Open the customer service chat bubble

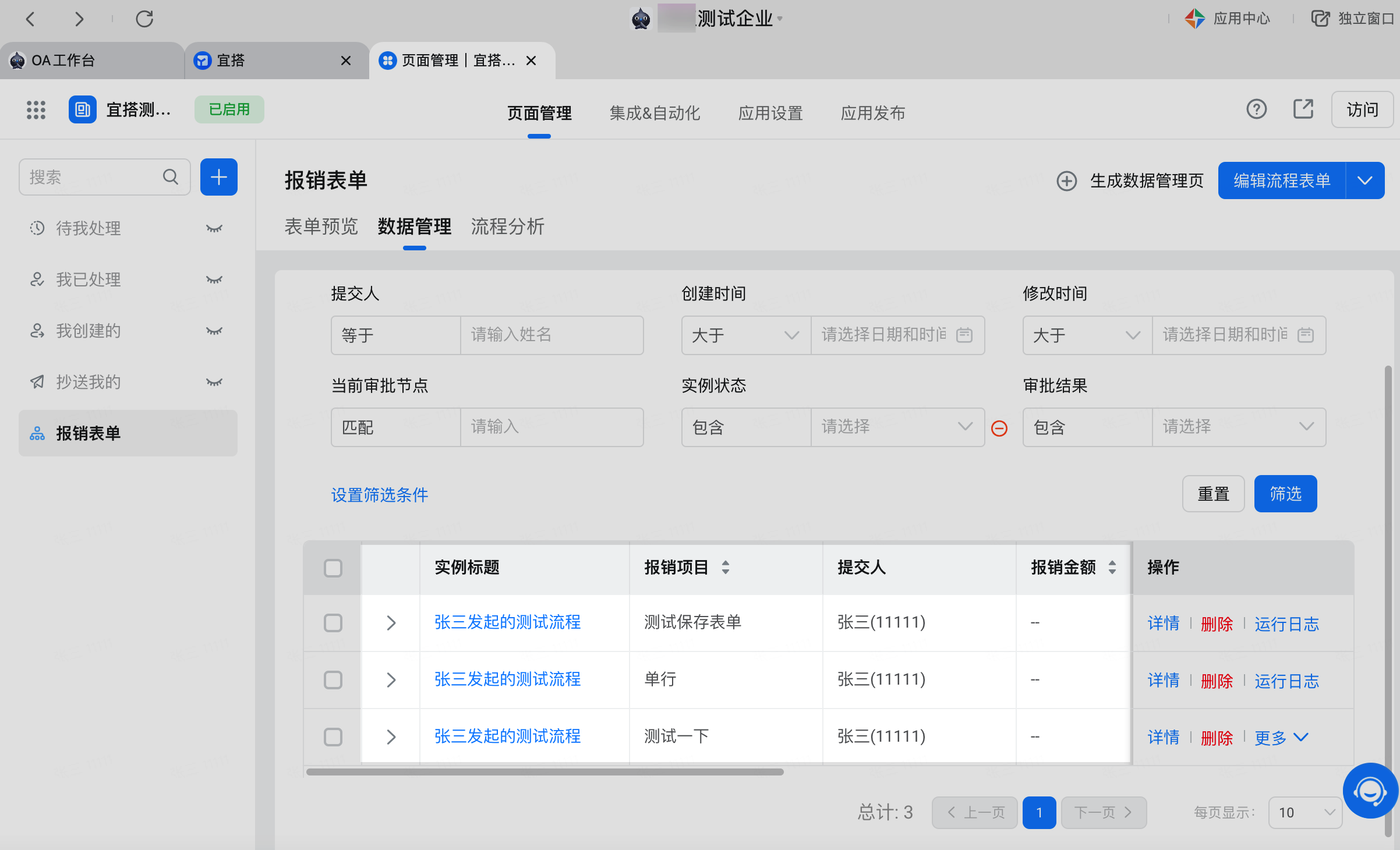tap(1370, 791)
